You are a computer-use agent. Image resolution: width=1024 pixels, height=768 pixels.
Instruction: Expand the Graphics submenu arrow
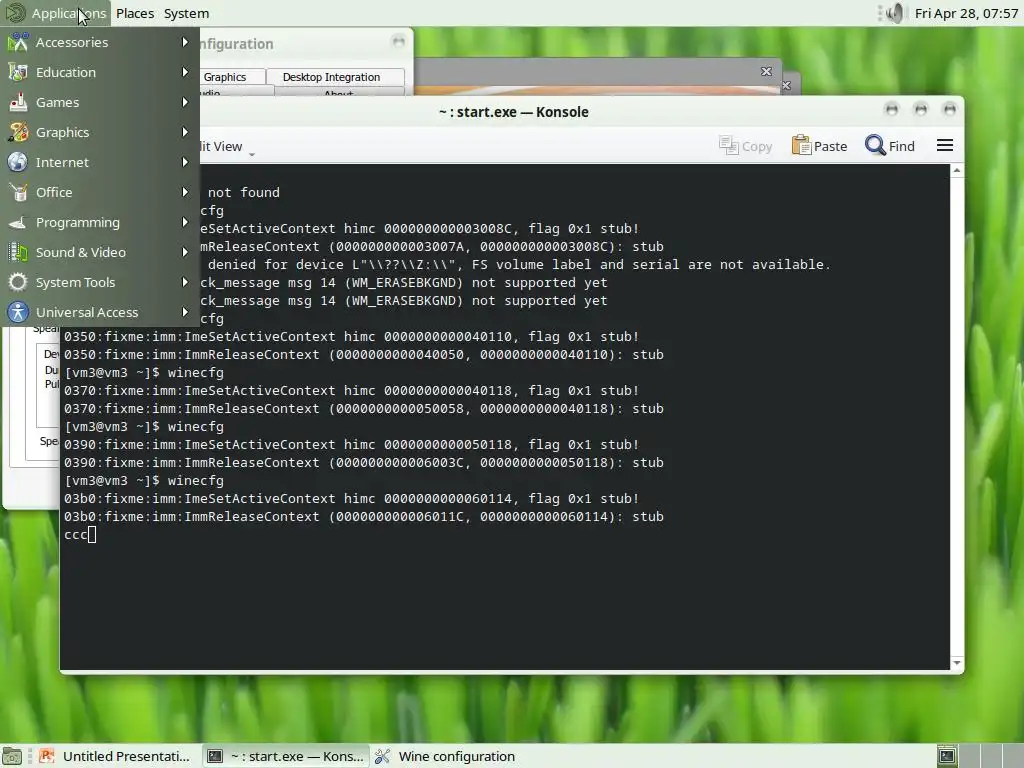click(x=185, y=133)
